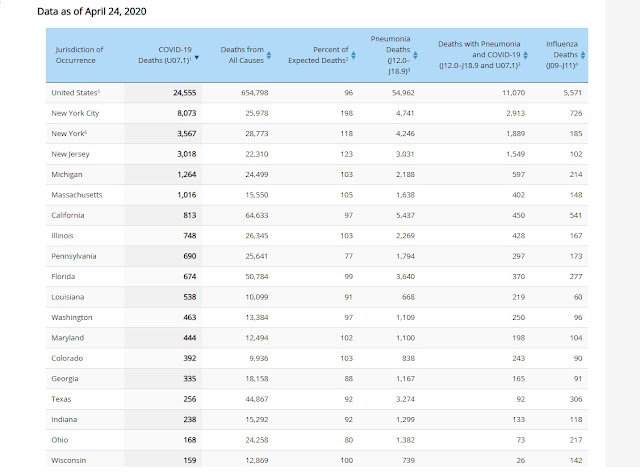Screen dimensions: 640x472
Task: Sort by Influenza Deaths column arrows
Action: (x=584, y=55)
